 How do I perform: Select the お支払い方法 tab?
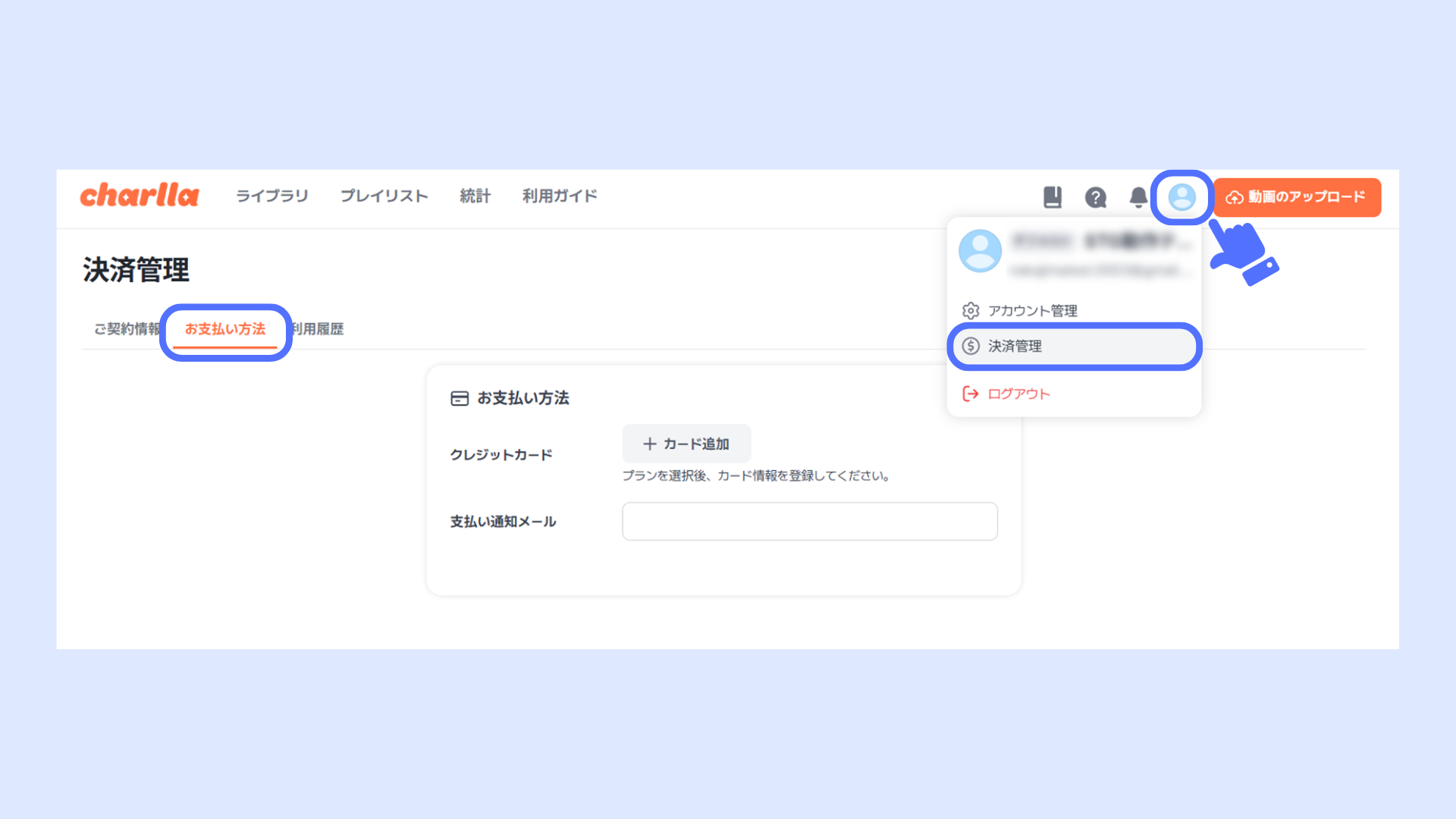[225, 329]
